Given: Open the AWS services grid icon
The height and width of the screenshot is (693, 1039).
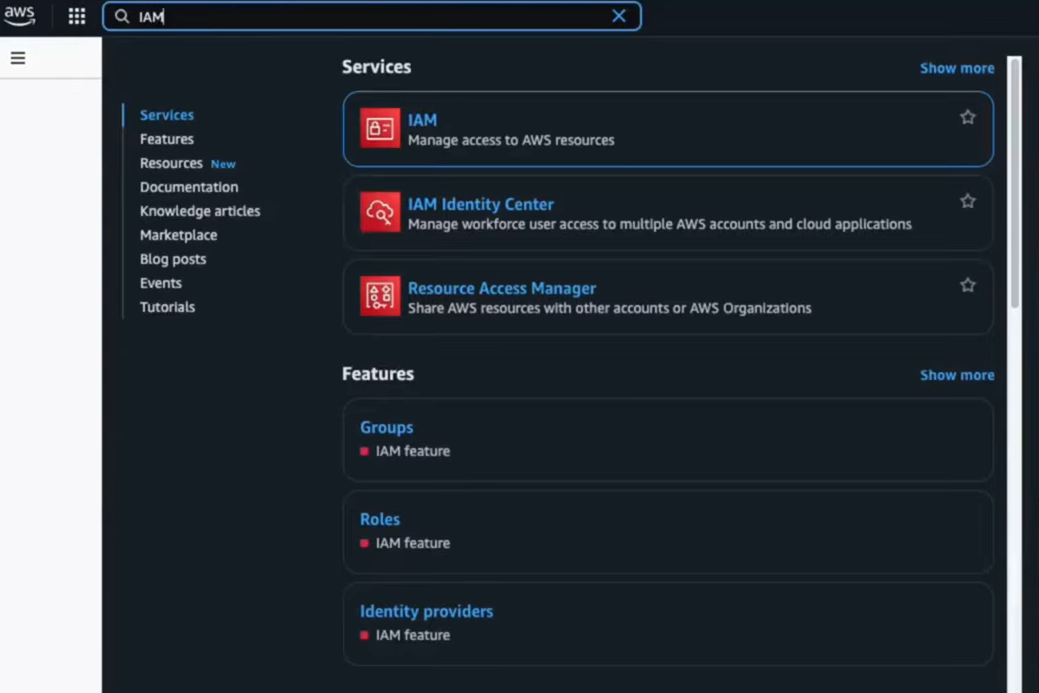Looking at the screenshot, I should coord(76,16).
